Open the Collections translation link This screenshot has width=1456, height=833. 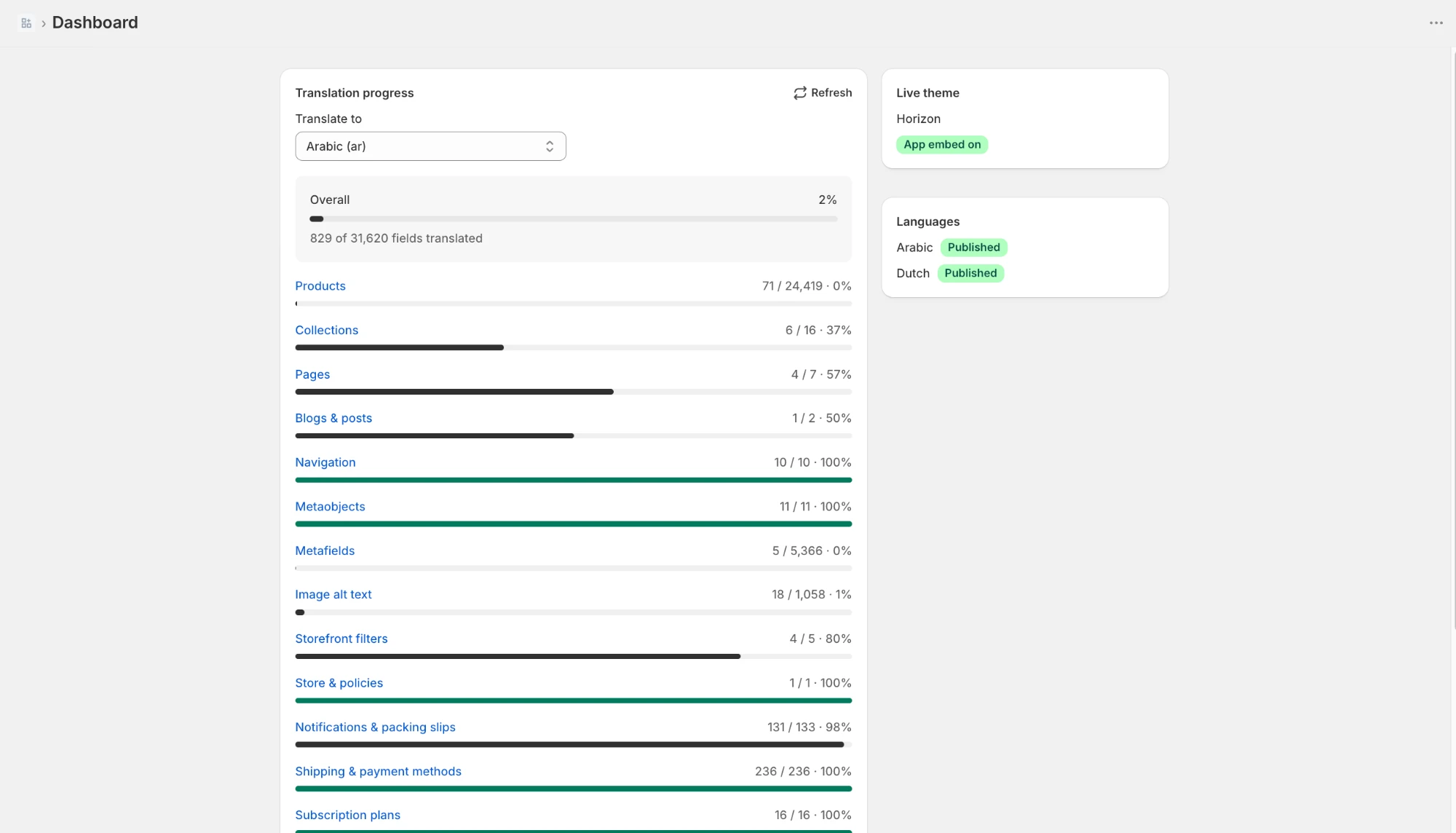[x=326, y=330]
